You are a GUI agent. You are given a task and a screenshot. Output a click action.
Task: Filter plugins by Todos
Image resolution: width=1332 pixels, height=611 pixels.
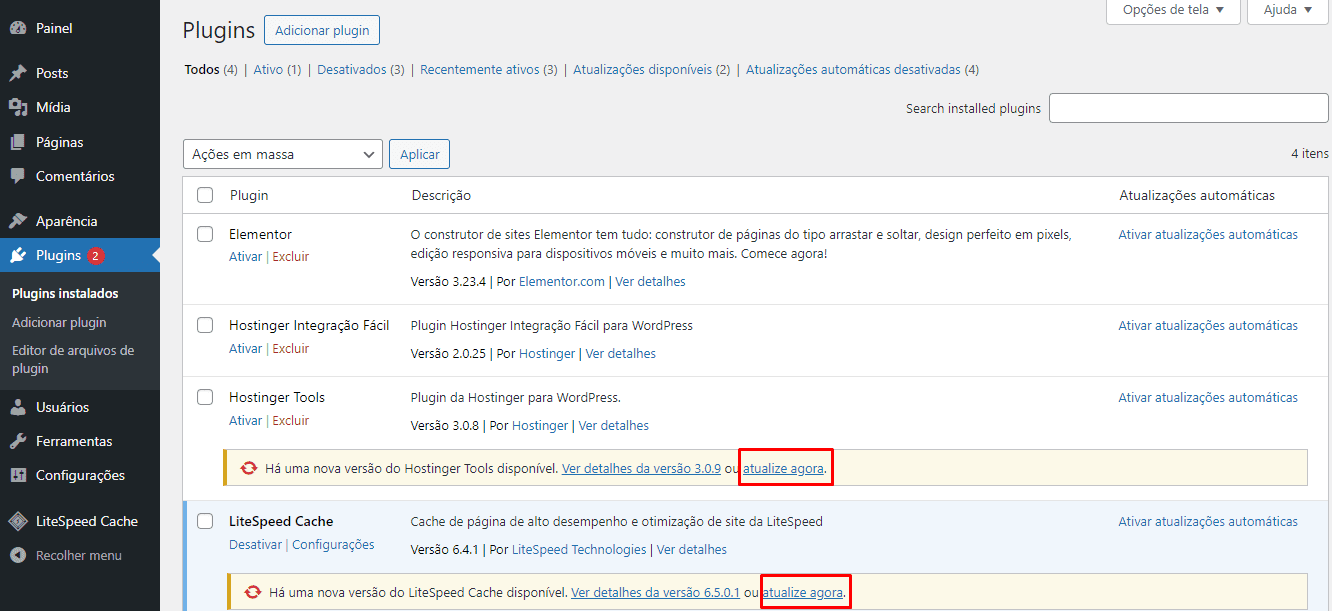click(202, 70)
